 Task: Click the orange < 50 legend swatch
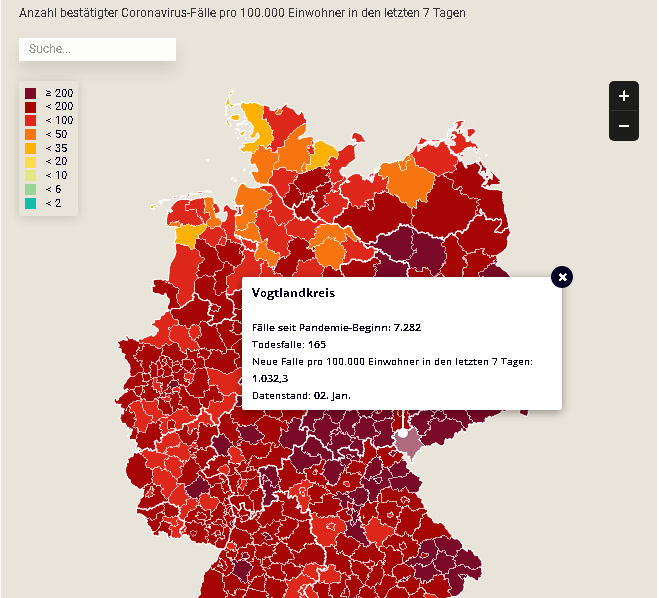(x=31, y=134)
